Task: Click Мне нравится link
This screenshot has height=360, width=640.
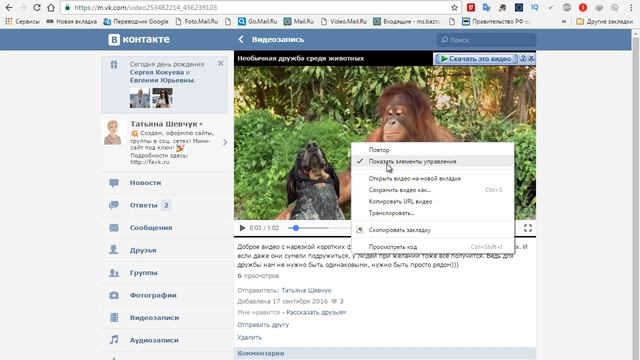Action: (x=258, y=312)
